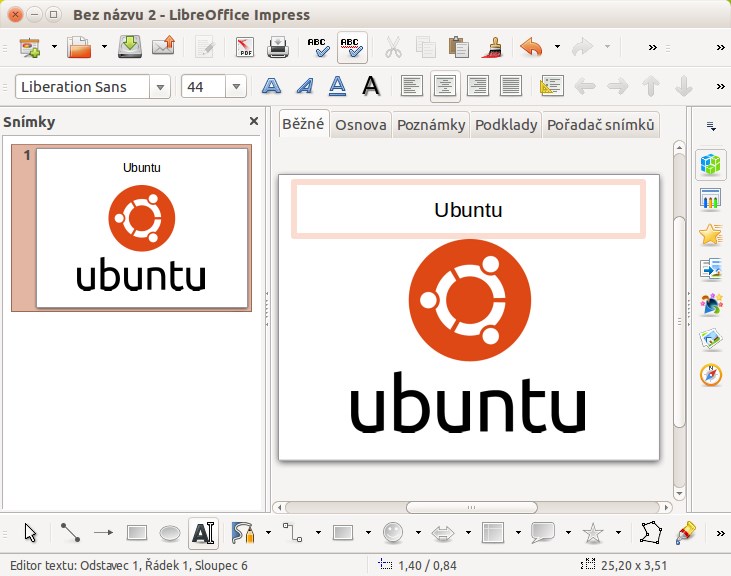Move paragraph up with up arrow
The image size is (731, 576).
[651, 86]
